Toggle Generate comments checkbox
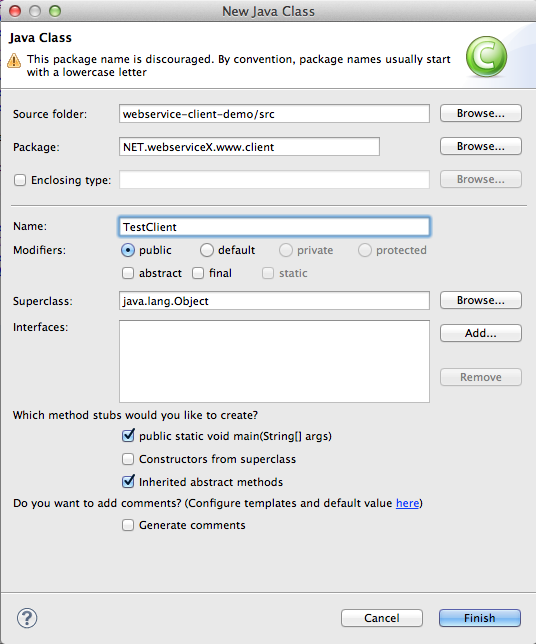 point(128,525)
